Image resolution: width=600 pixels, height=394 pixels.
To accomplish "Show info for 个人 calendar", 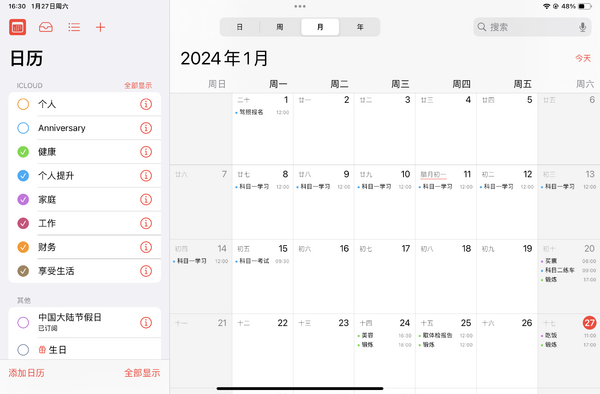I will tap(146, 104).
